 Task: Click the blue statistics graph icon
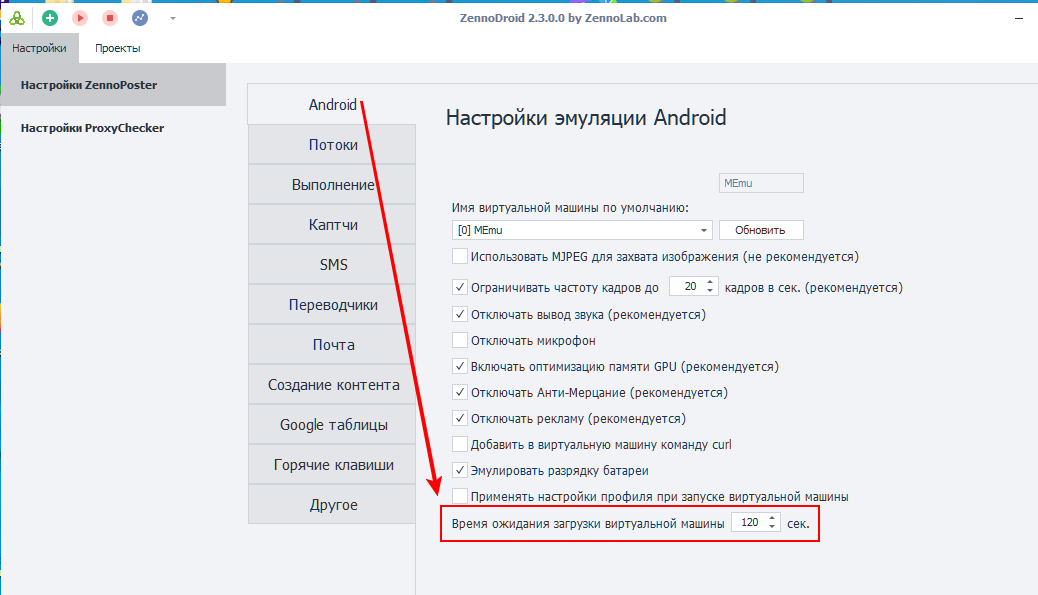pos(140,19)
